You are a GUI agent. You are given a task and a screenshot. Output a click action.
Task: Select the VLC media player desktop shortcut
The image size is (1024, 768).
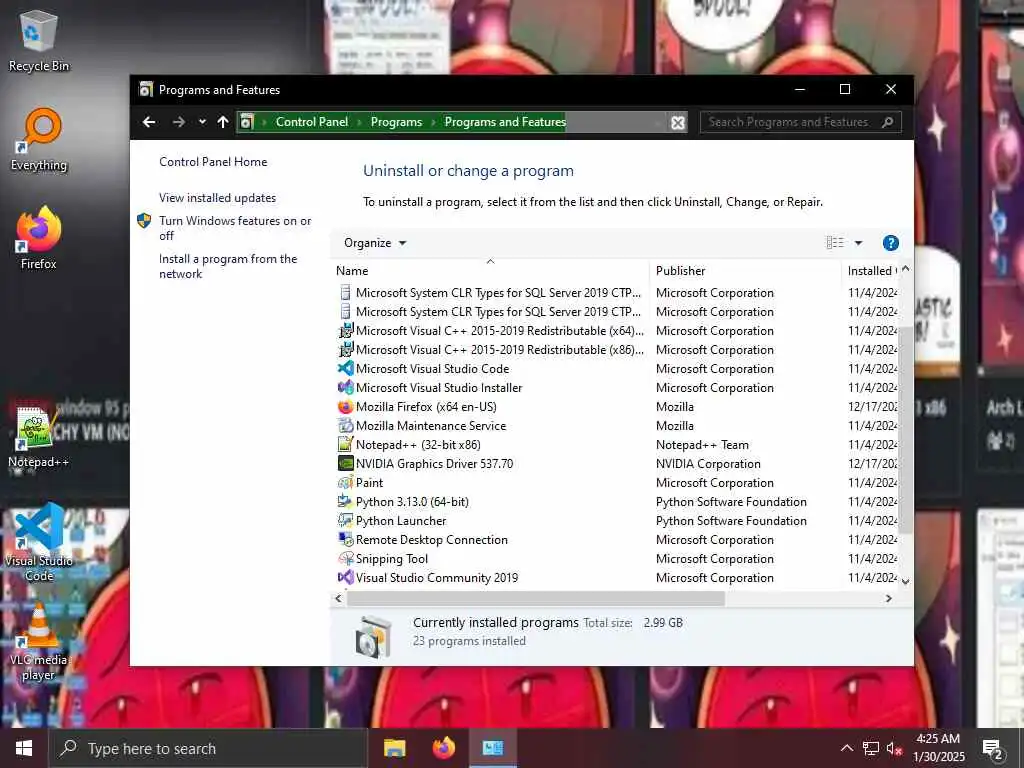pyautogui.click(x=39, y=643)
